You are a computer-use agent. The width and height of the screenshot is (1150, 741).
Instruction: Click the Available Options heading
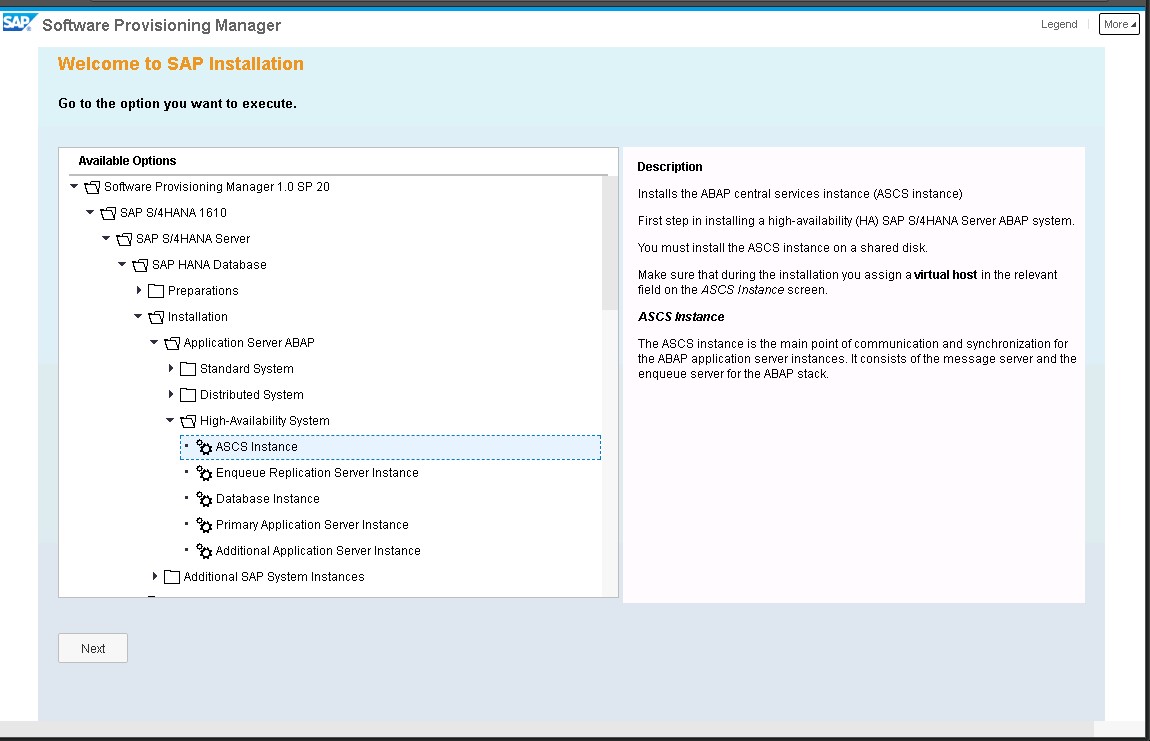[127, 161]
